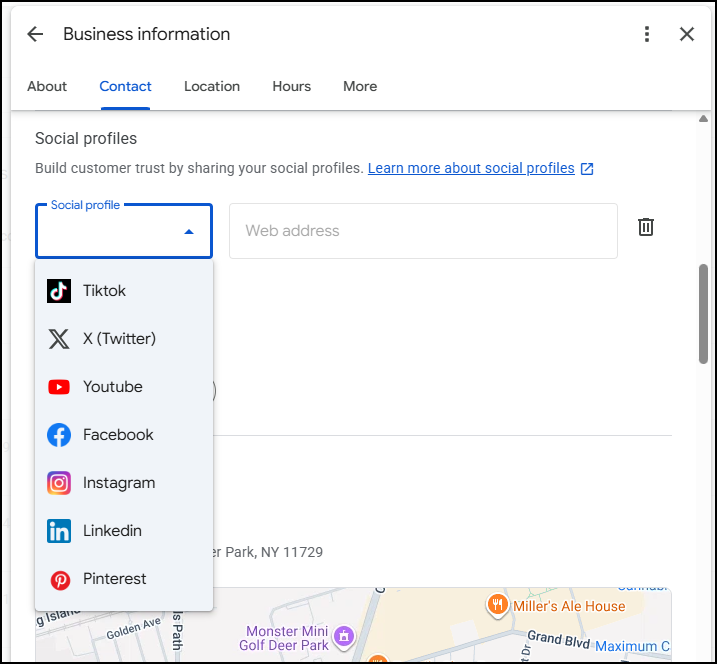The image size is (717, 664).
Task: Choose Youtube from the dropdown list
Action: [x=124, y=387]
